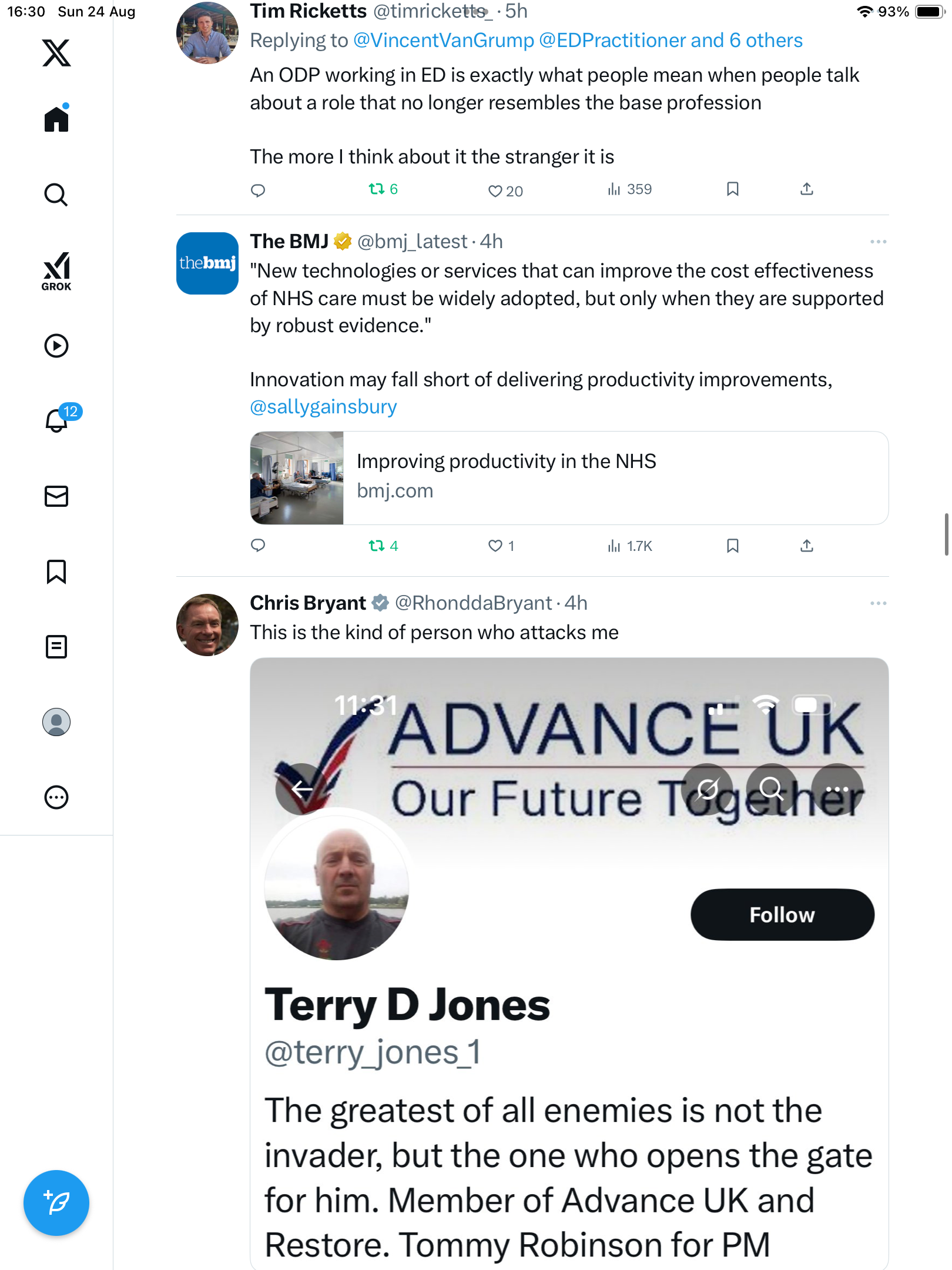
Task: Open more options for The BMJ post
Action: pos(878,242)
